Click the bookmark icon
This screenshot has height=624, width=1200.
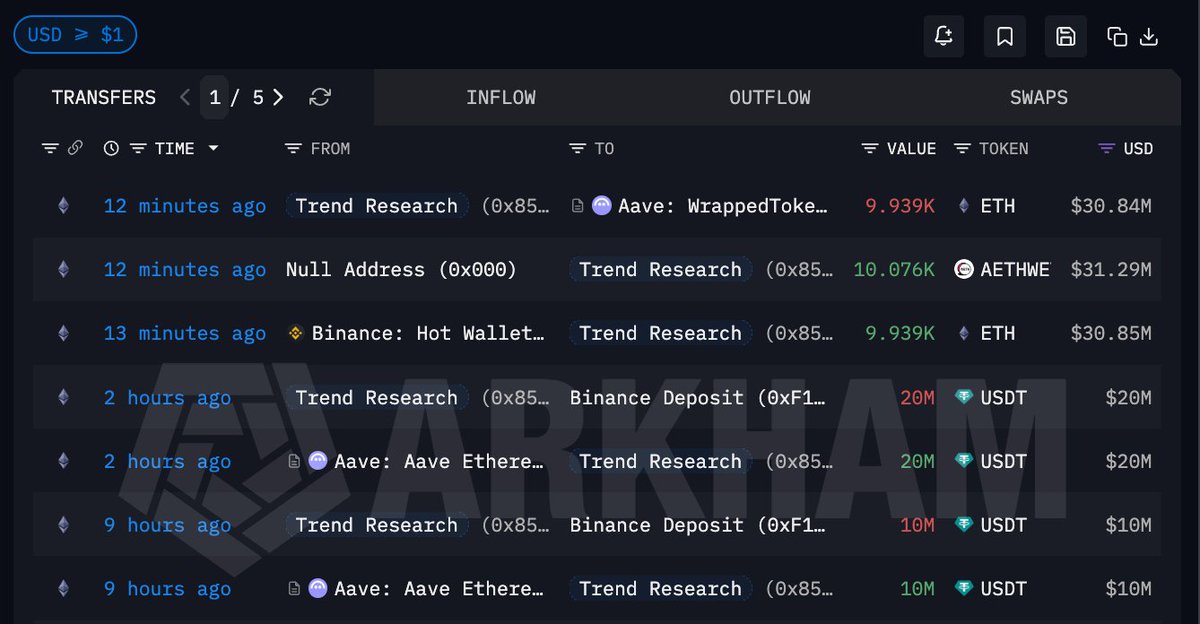(1005, 37)
